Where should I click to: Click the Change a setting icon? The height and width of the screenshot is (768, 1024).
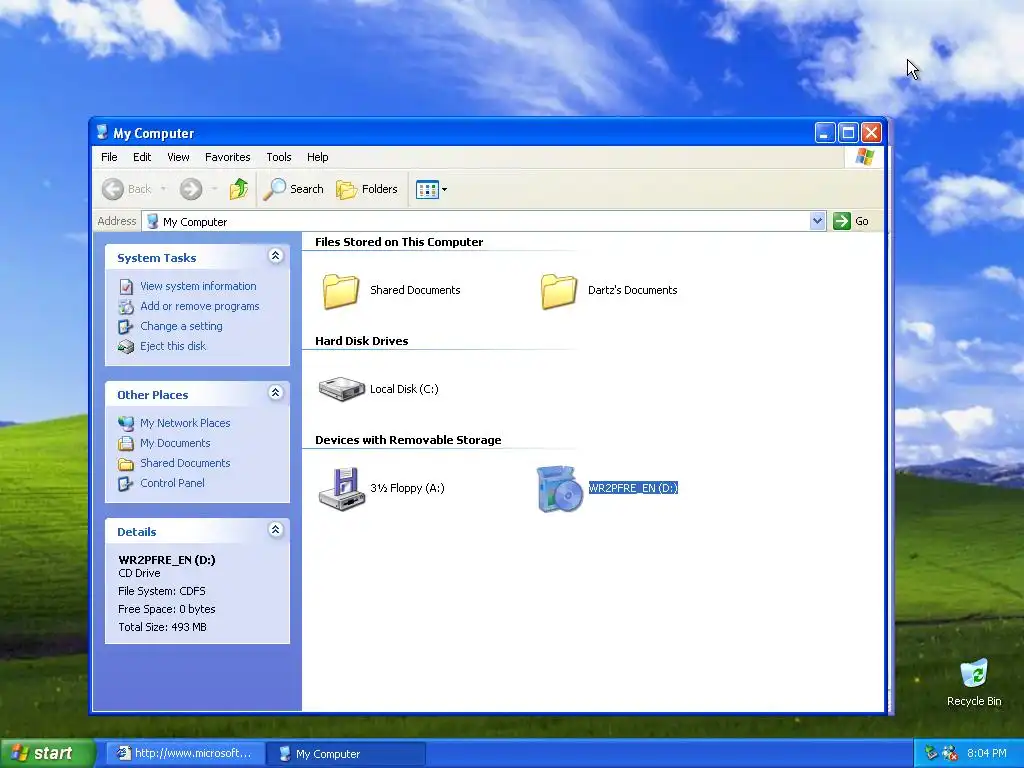tap(126, 326)
